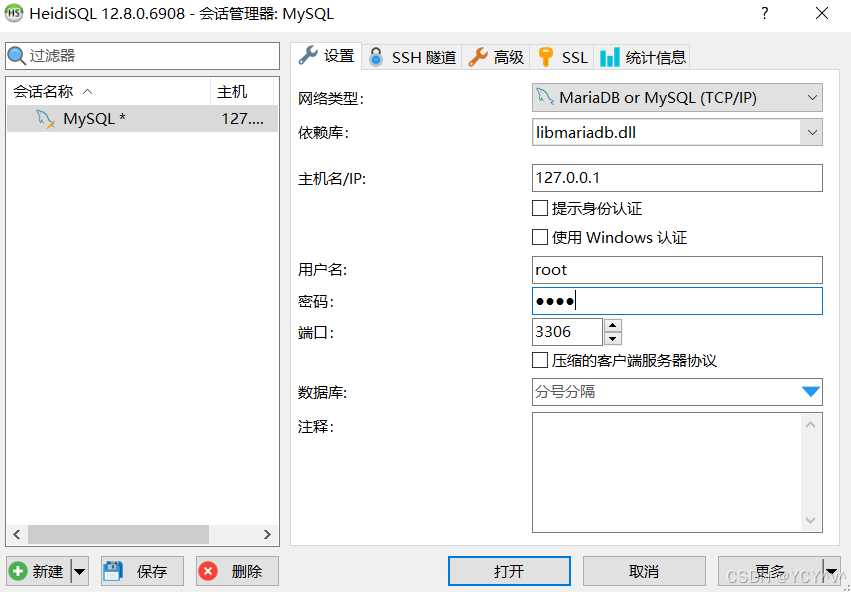The image size is (851, 592).
Task: Click the HeidiSQL logo in the title bar
Action: (14, 14)
